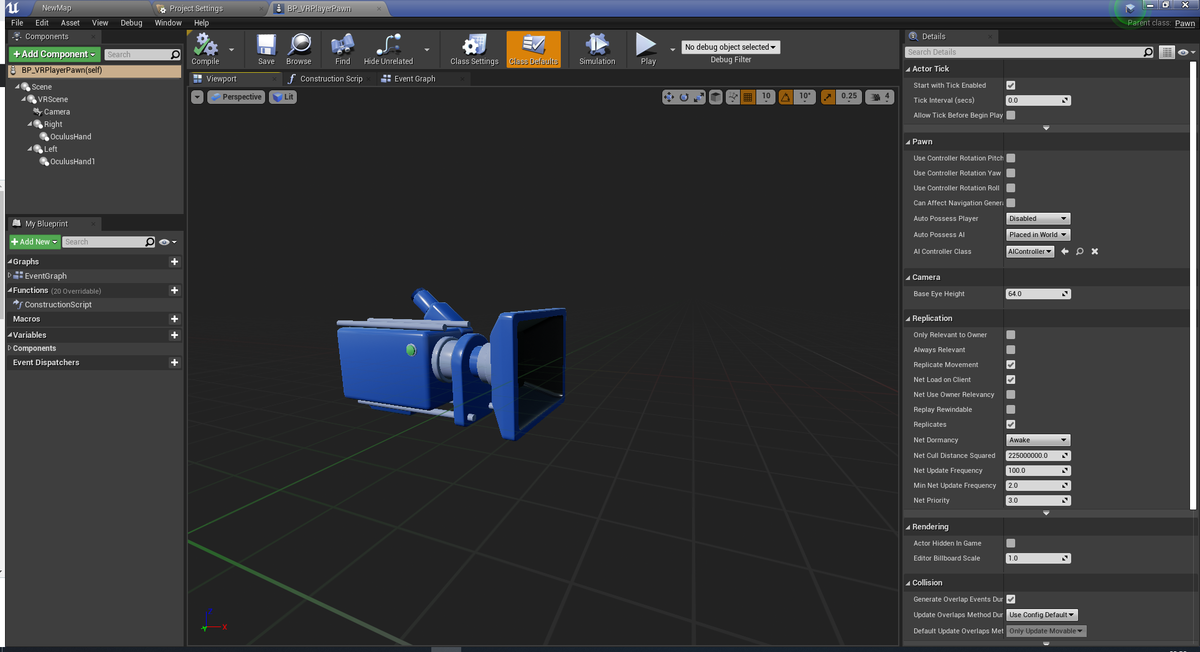Select the translate gizmo mode in viewport
The height and width of the screenshot is (652, 1200).
(669, 97)
